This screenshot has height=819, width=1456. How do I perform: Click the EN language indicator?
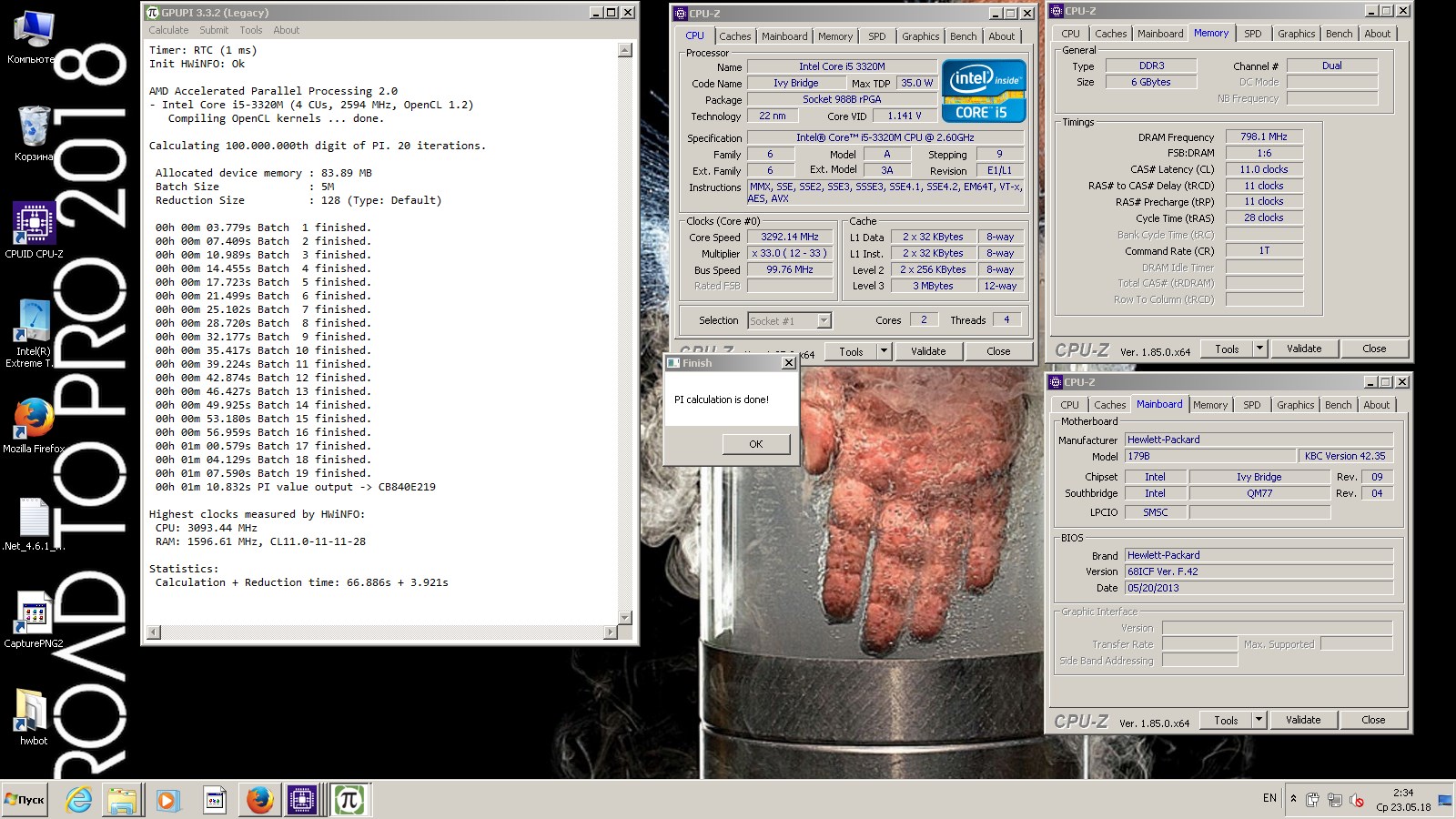[x=1269, y=798]
